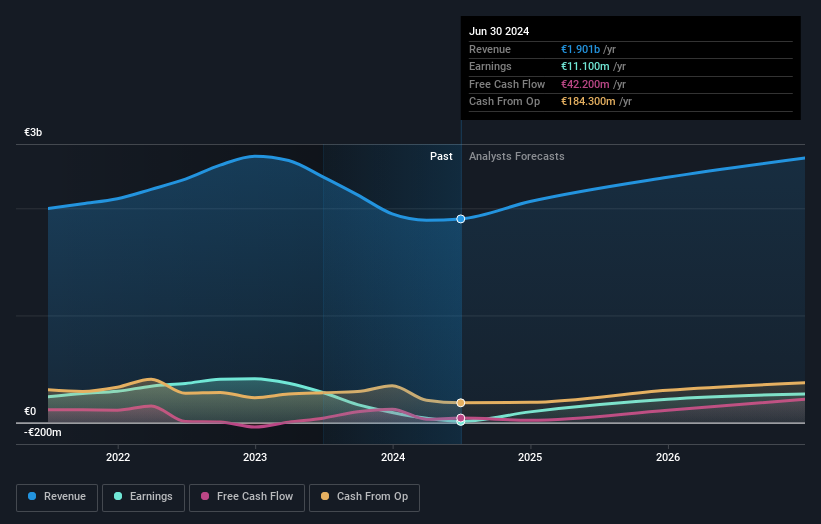Image resolution: width=821 pixels, height=524 pixels.
Task: Click the -€200m y-axis label
Action: [42, 432]
